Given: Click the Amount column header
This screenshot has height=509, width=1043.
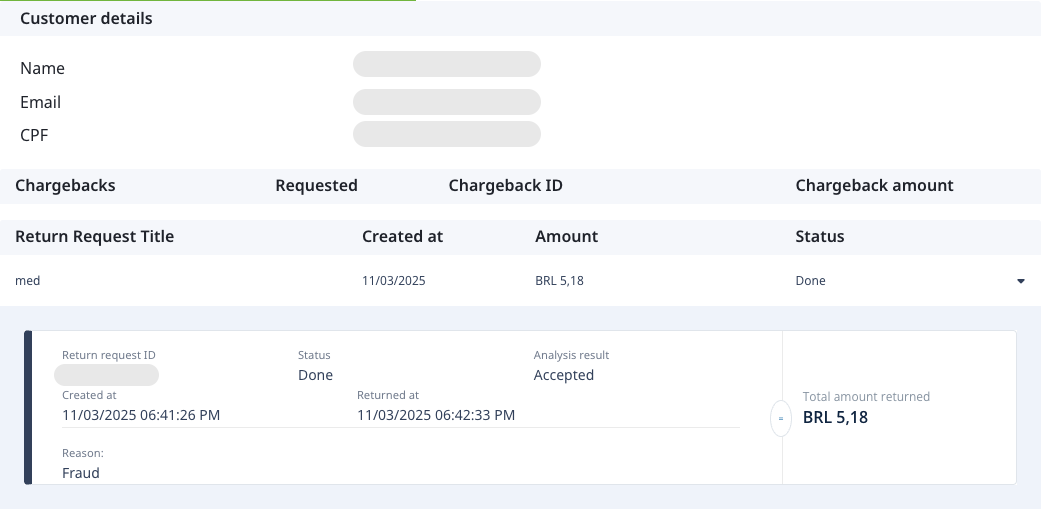Looking at the screenshot, I should pyautogui.click(x=566, y=237).
